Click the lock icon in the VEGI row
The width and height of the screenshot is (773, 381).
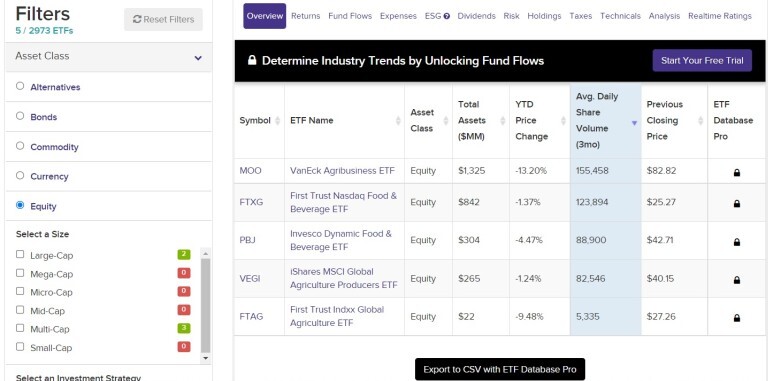click(737, 280)
